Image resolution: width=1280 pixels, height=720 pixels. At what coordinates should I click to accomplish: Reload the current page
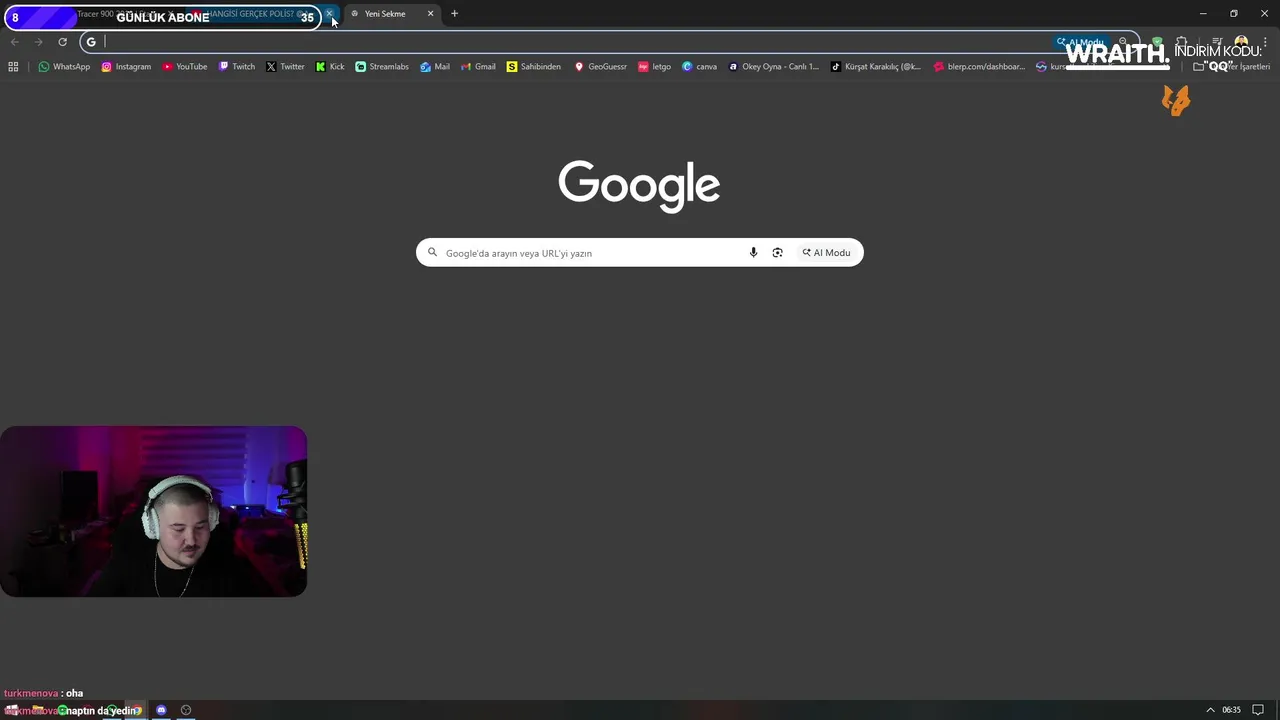pos(62,42)
